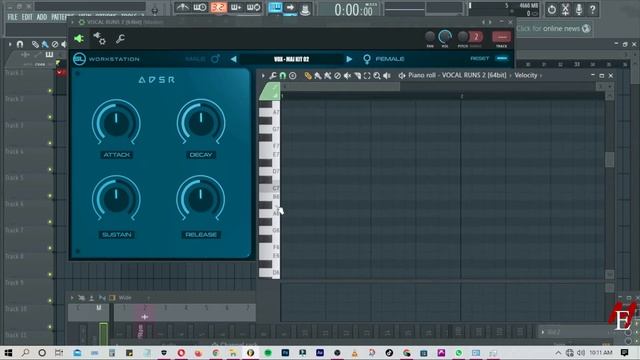Select the Draw pencil tool in piano roll

click(308, 76)
